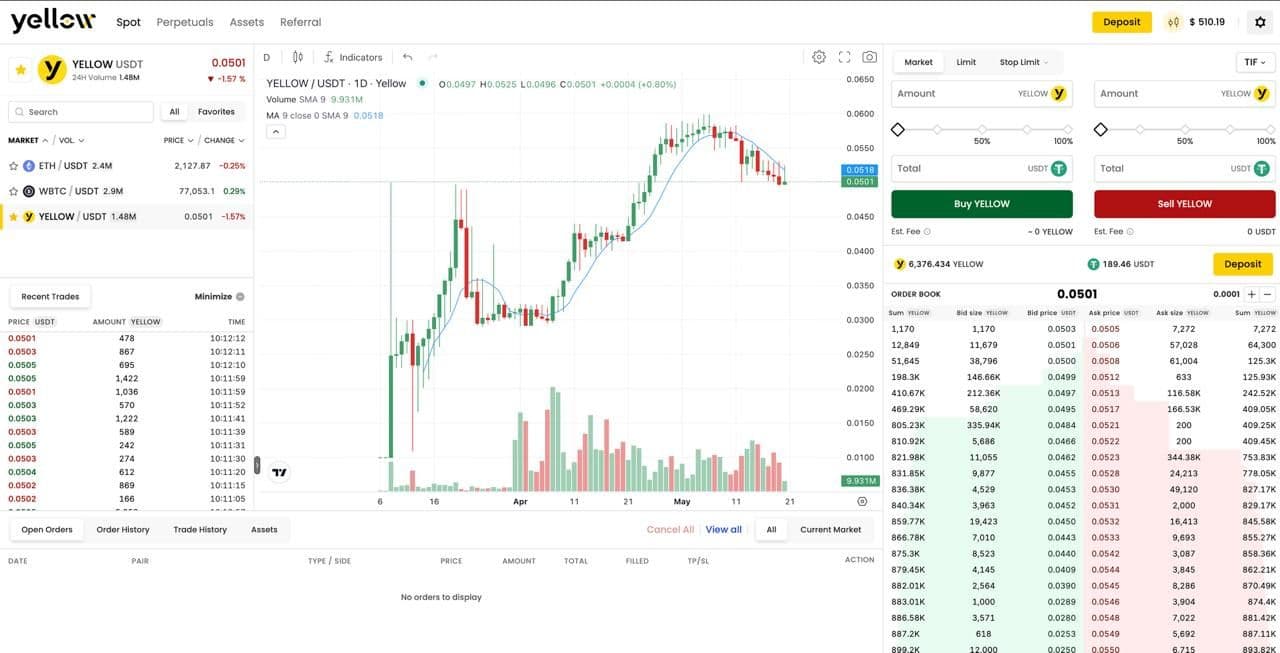This screenshot has width=1280, height=653.
Task: Set buy slider to 50% marker
Action: coord(982,130)
